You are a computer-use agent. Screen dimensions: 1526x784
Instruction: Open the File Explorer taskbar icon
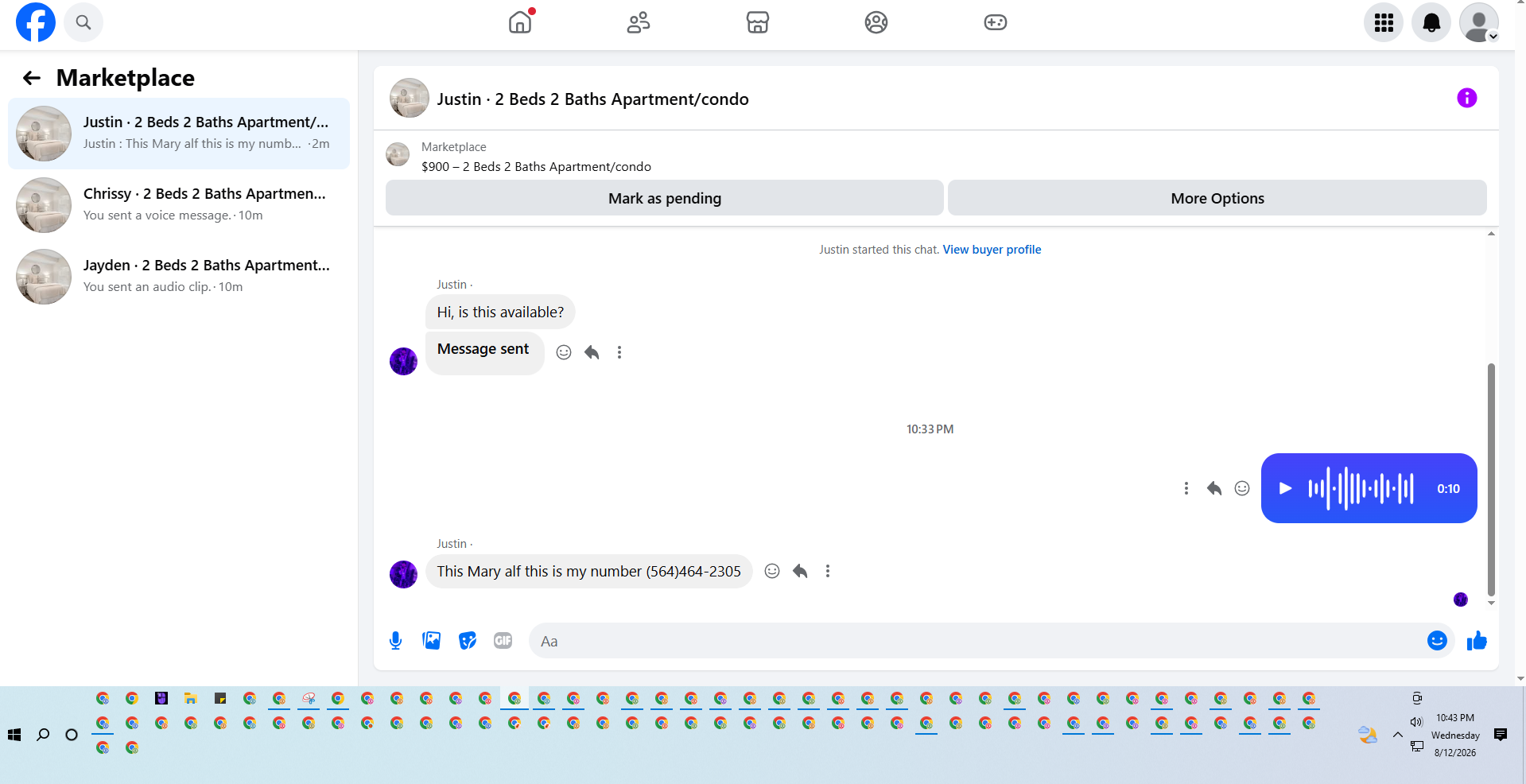191,698
